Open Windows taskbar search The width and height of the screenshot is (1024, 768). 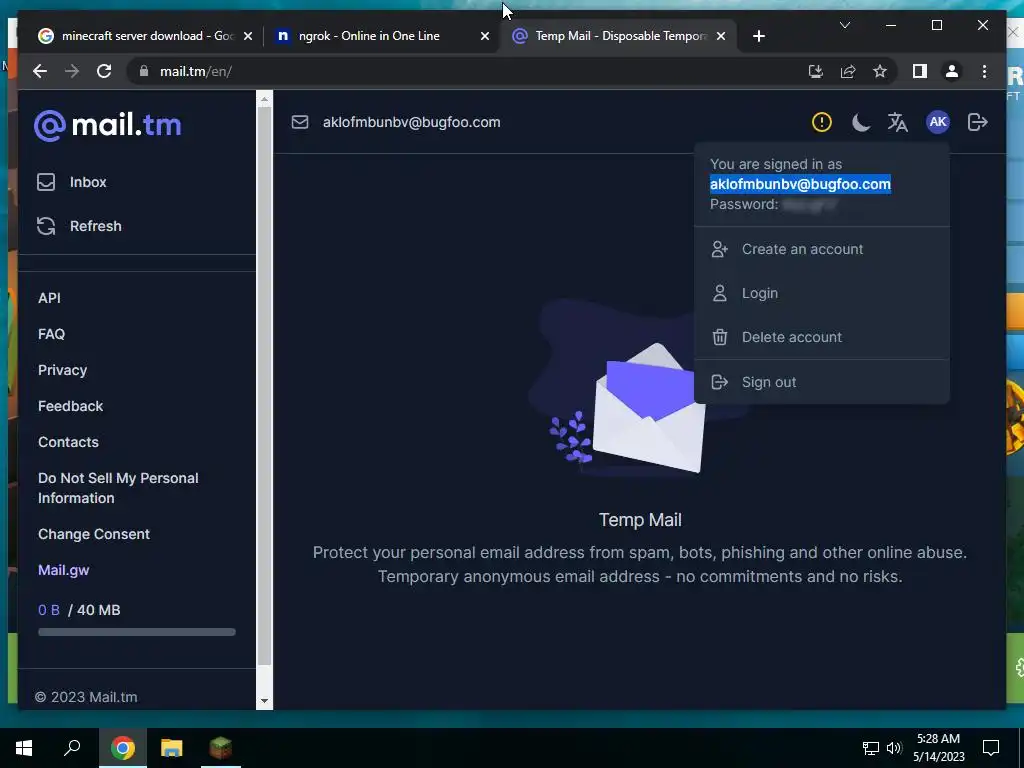(72, 748)
